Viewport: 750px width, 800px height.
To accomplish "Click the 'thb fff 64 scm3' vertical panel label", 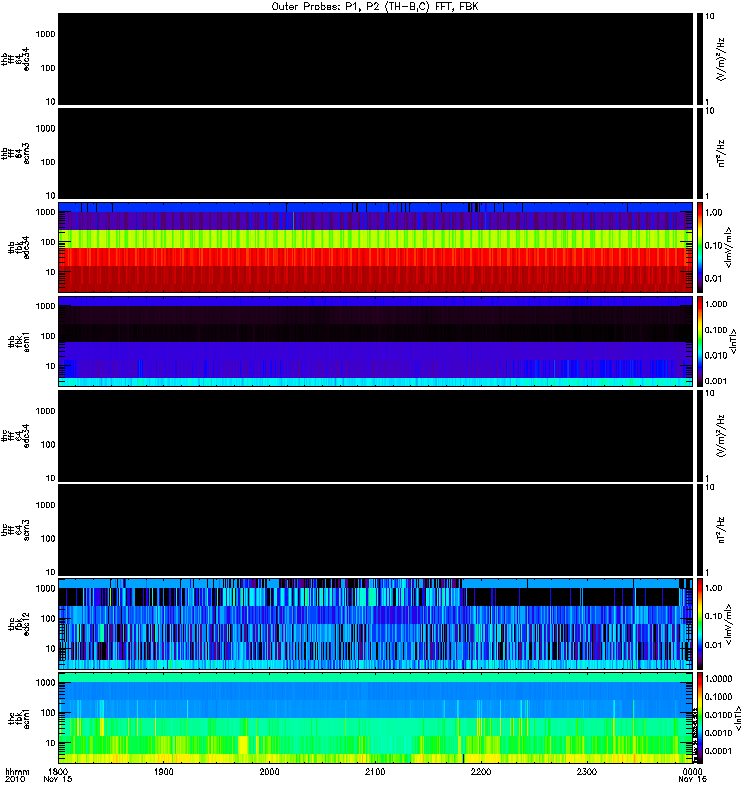I will (x=15, y=154).
